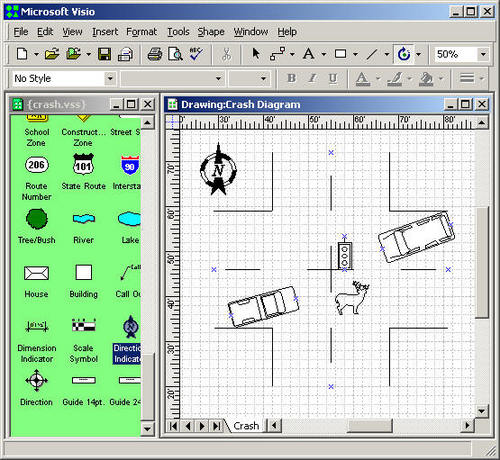Image resolution: width=500 pixels, height=460 pixels.
Task: Open the 50% zoom dropdown
Action: coord(483,54)
